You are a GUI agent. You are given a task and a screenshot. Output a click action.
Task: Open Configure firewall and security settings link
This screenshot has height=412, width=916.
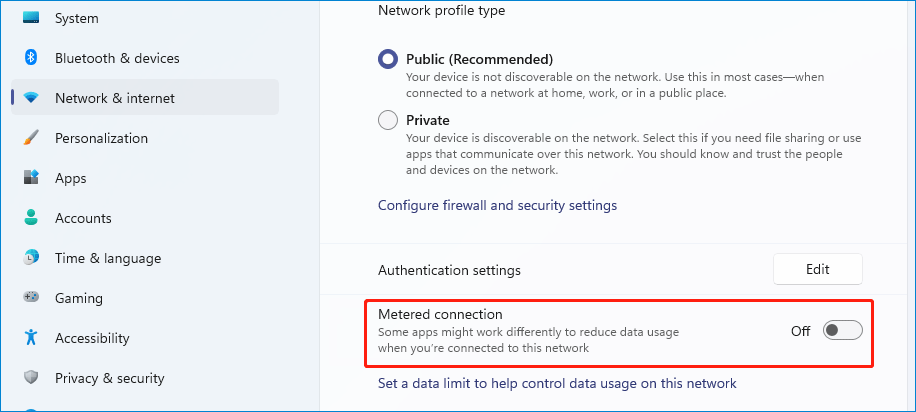pos(497,205)
